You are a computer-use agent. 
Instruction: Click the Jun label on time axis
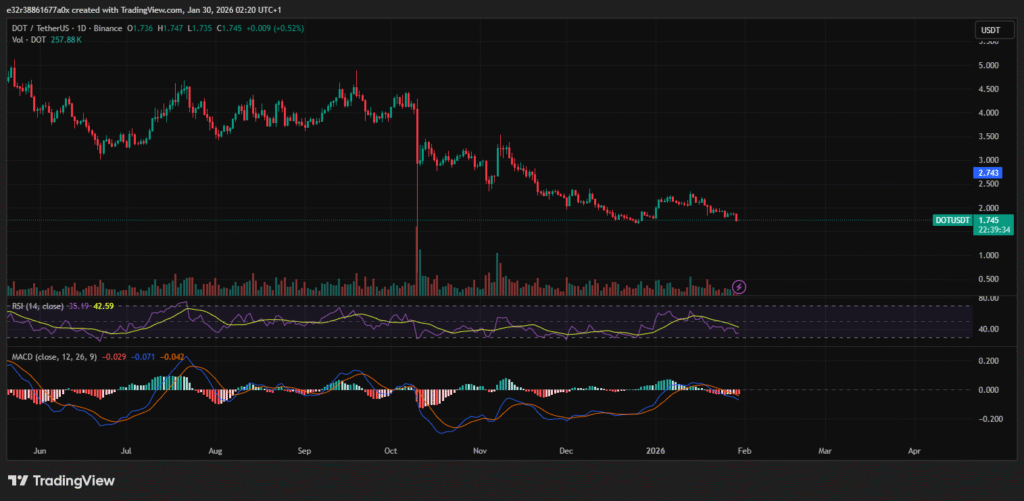point(42,452)
